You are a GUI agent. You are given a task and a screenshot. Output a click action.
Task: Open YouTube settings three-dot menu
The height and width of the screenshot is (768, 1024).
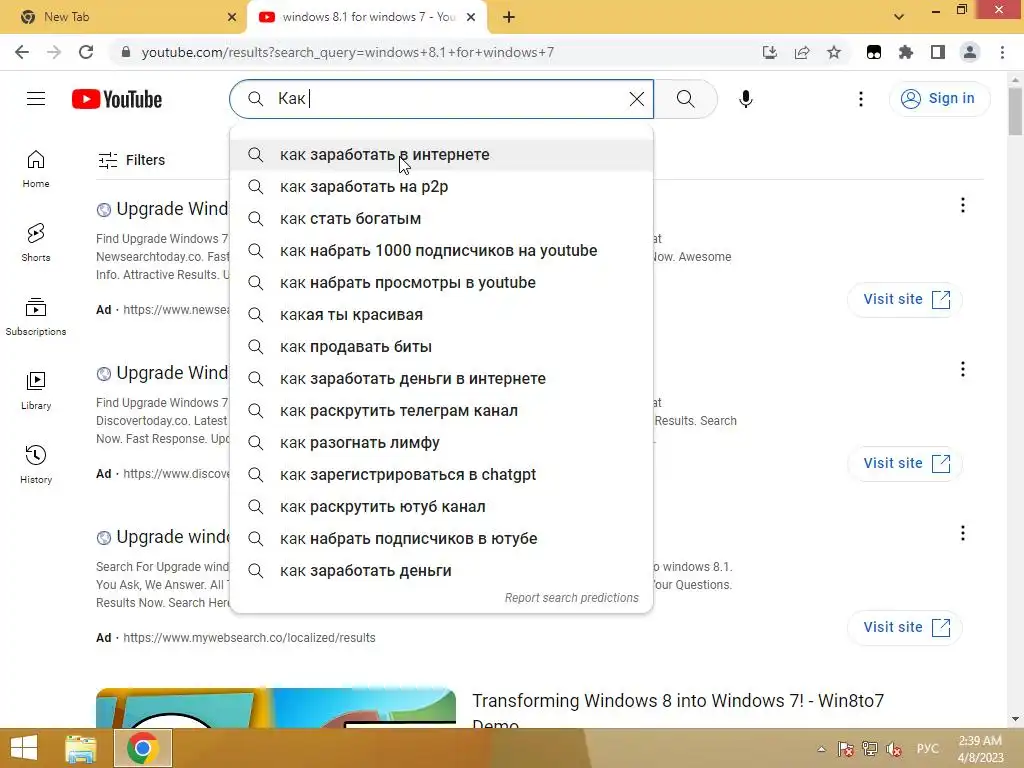(x=861, y=99)
